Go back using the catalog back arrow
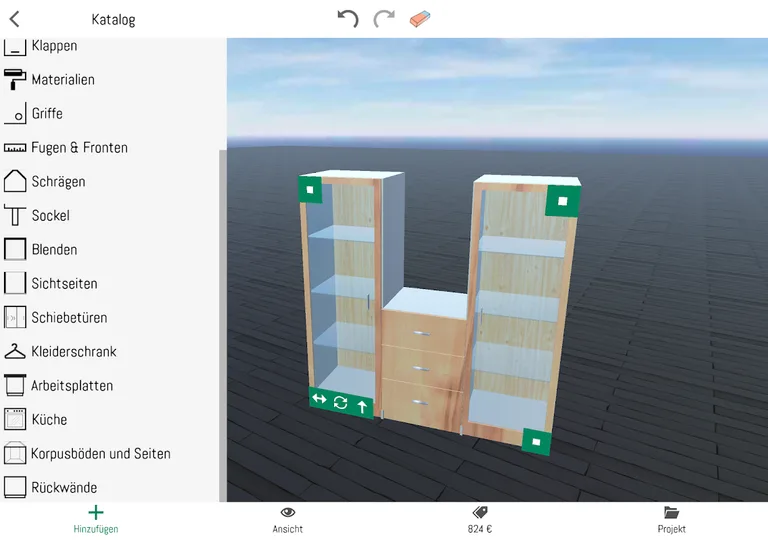Image resolution: width=768 pixels, height=540 pixels. click(x=14, y=20)
